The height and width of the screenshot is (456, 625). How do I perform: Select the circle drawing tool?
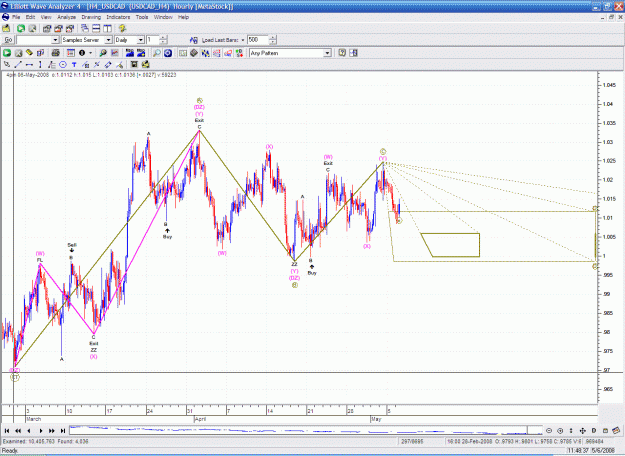[x=63, y=65]
